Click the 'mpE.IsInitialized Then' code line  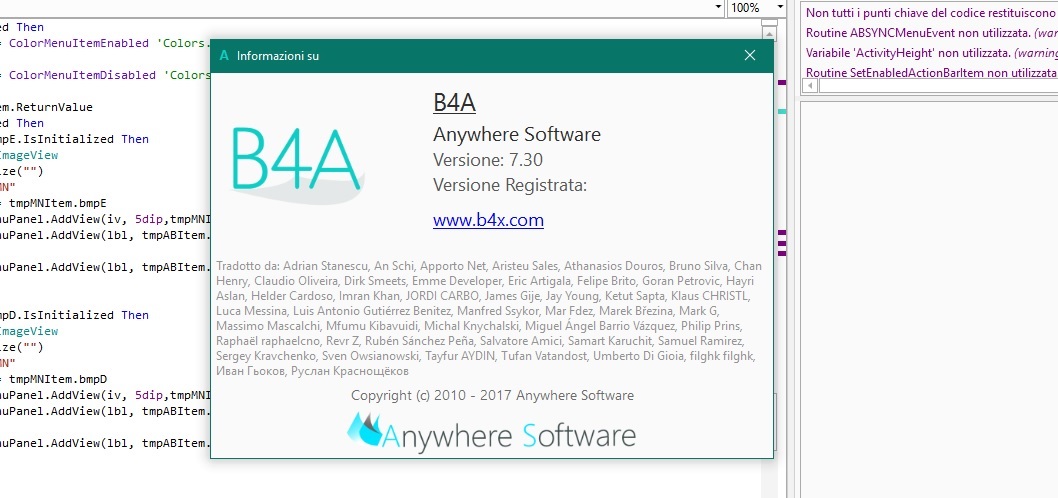(74, 139)
